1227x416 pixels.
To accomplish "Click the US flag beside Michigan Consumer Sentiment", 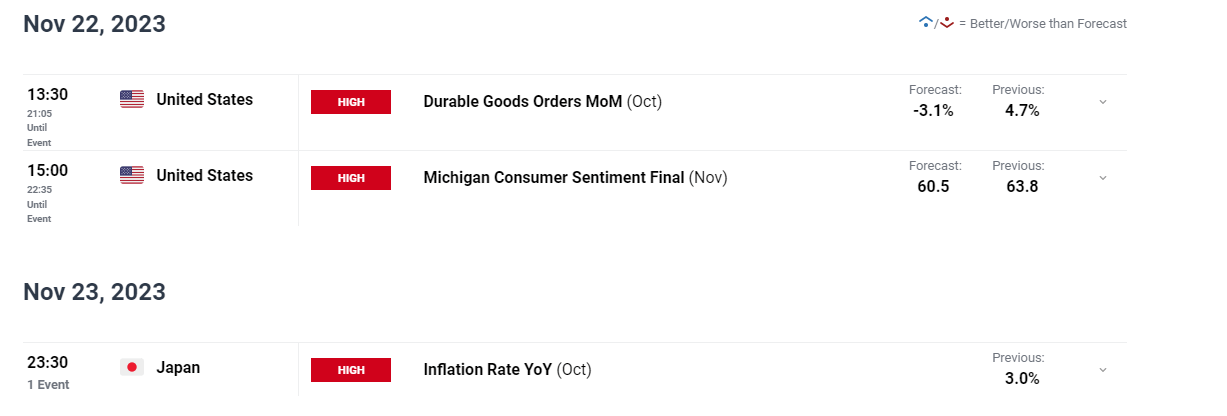I will click(x=132, y=175).
